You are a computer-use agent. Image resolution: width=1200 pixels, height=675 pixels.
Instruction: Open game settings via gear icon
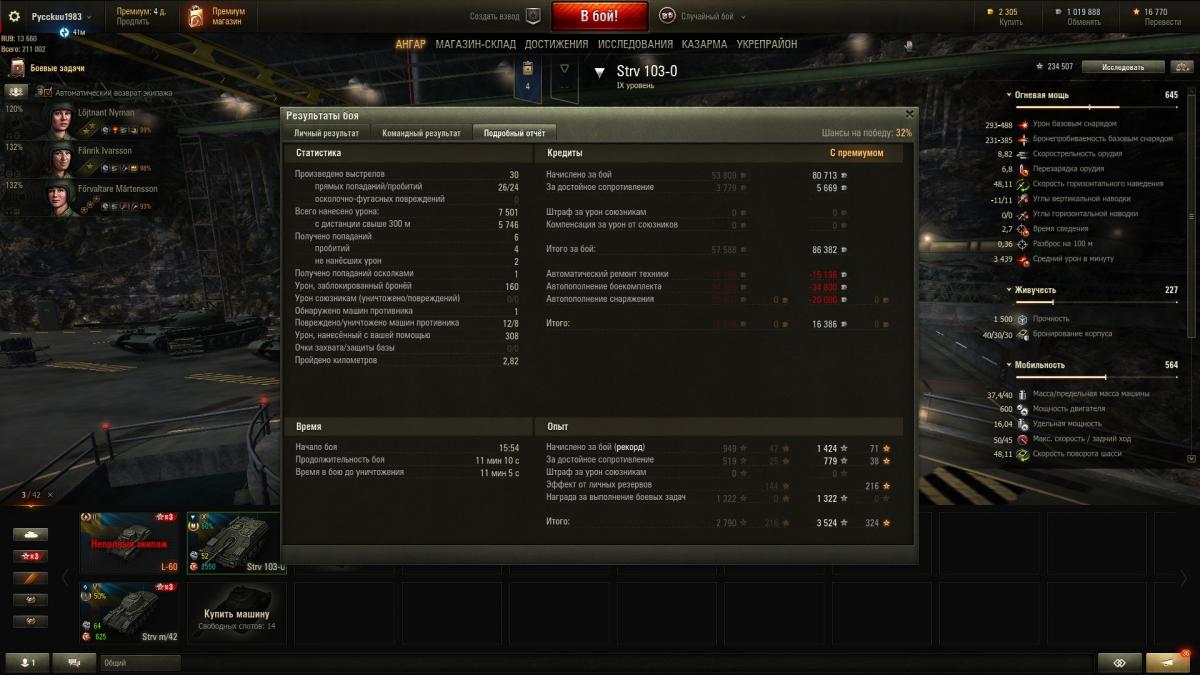tap(15, 17)
